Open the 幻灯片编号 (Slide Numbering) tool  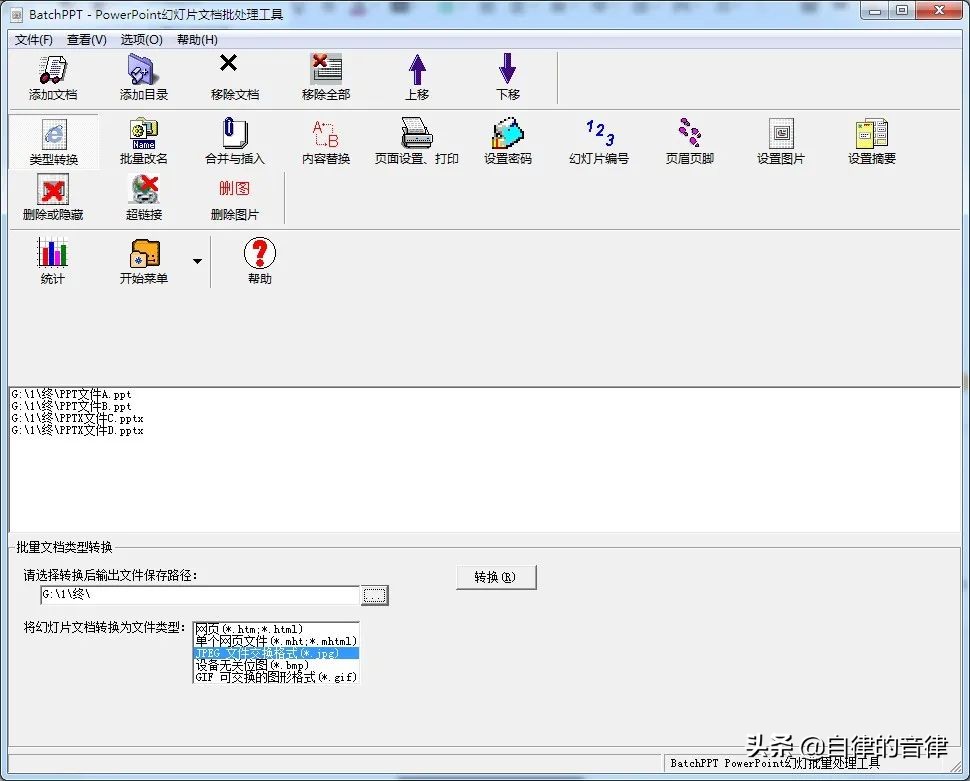(x=599, y=142)
